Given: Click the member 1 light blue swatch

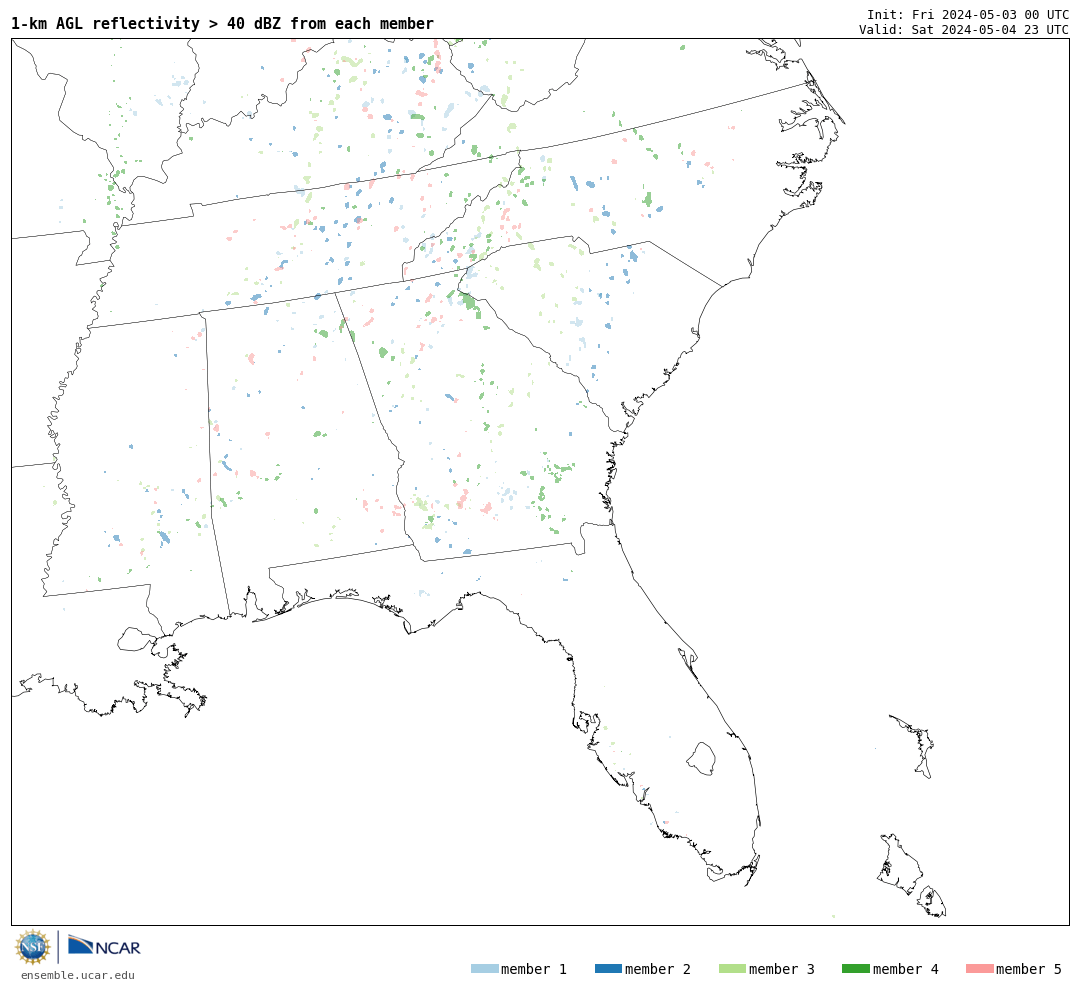Looking at the screenshot, I should tap(484, 969).
